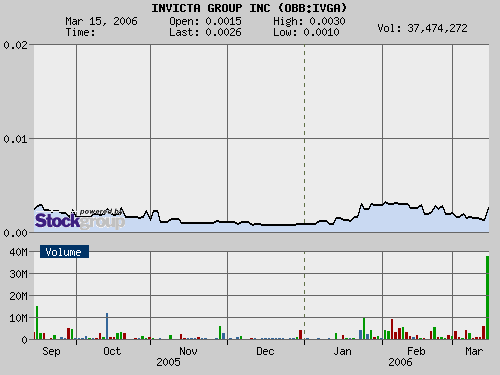The width and height of the screenshot is (500, 375).
Task: Click the 10M volume axis label
Action: click(18, 318)
